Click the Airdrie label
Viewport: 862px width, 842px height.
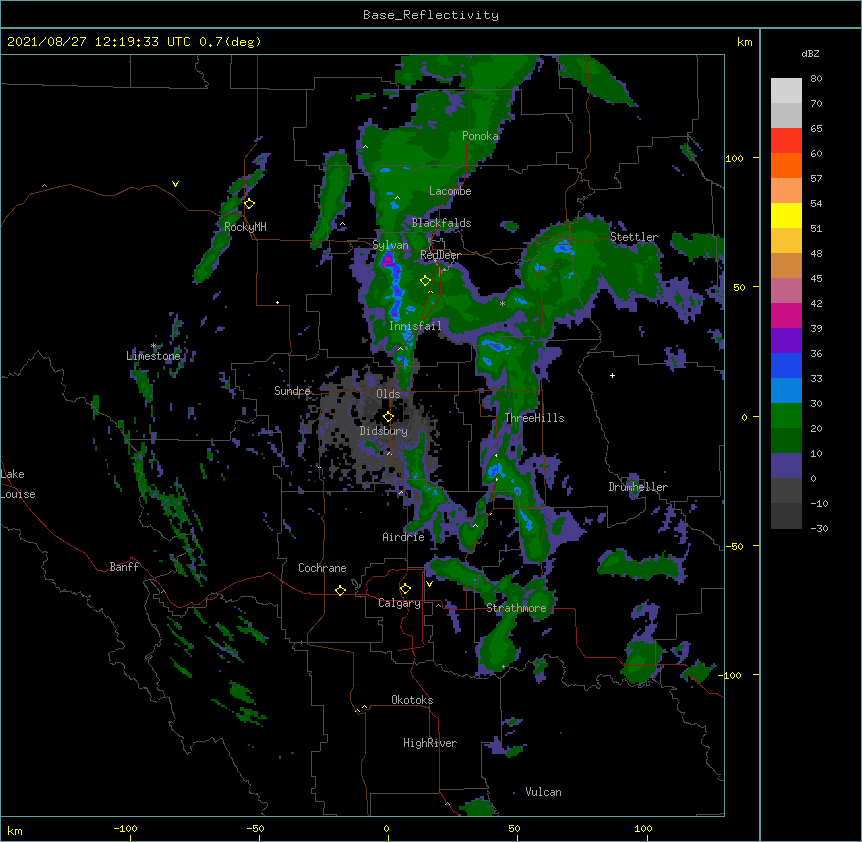pyautogui.click(x=404, y=537)
